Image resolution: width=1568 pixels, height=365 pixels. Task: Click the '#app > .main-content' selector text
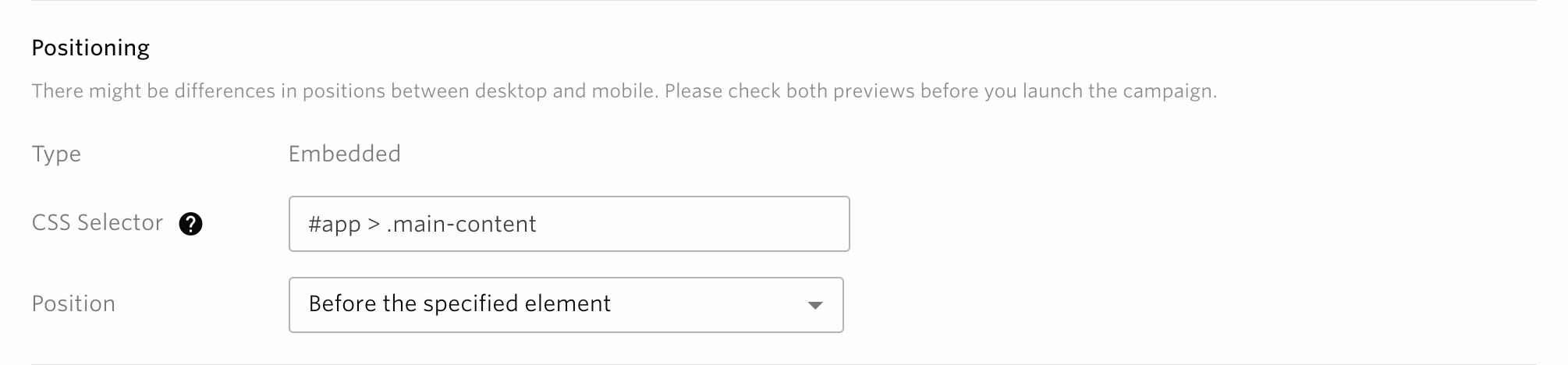point(422,225)
